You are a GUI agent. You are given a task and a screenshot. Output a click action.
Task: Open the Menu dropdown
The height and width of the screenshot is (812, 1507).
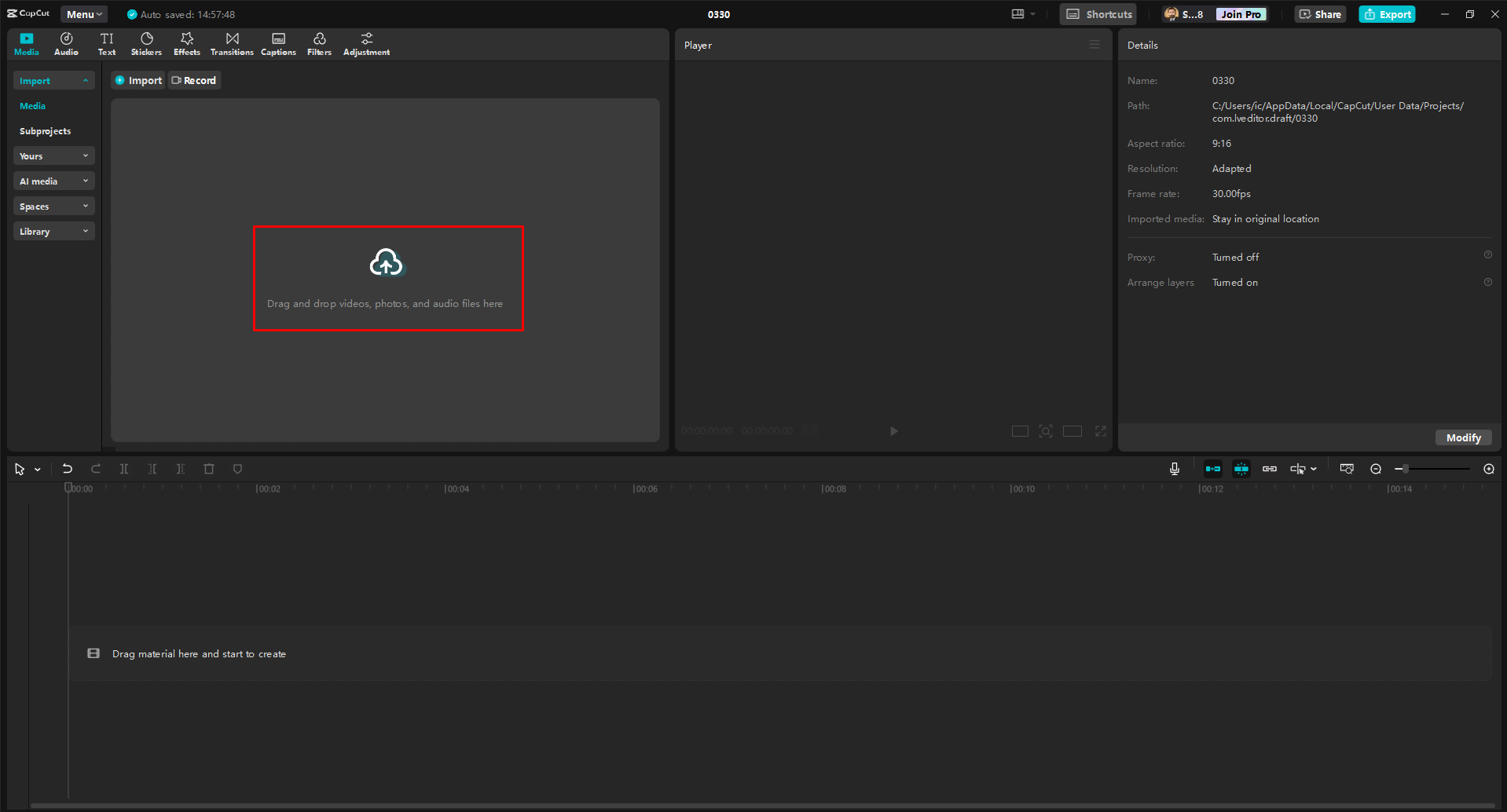pyautogui.click(x=84, y=14)
